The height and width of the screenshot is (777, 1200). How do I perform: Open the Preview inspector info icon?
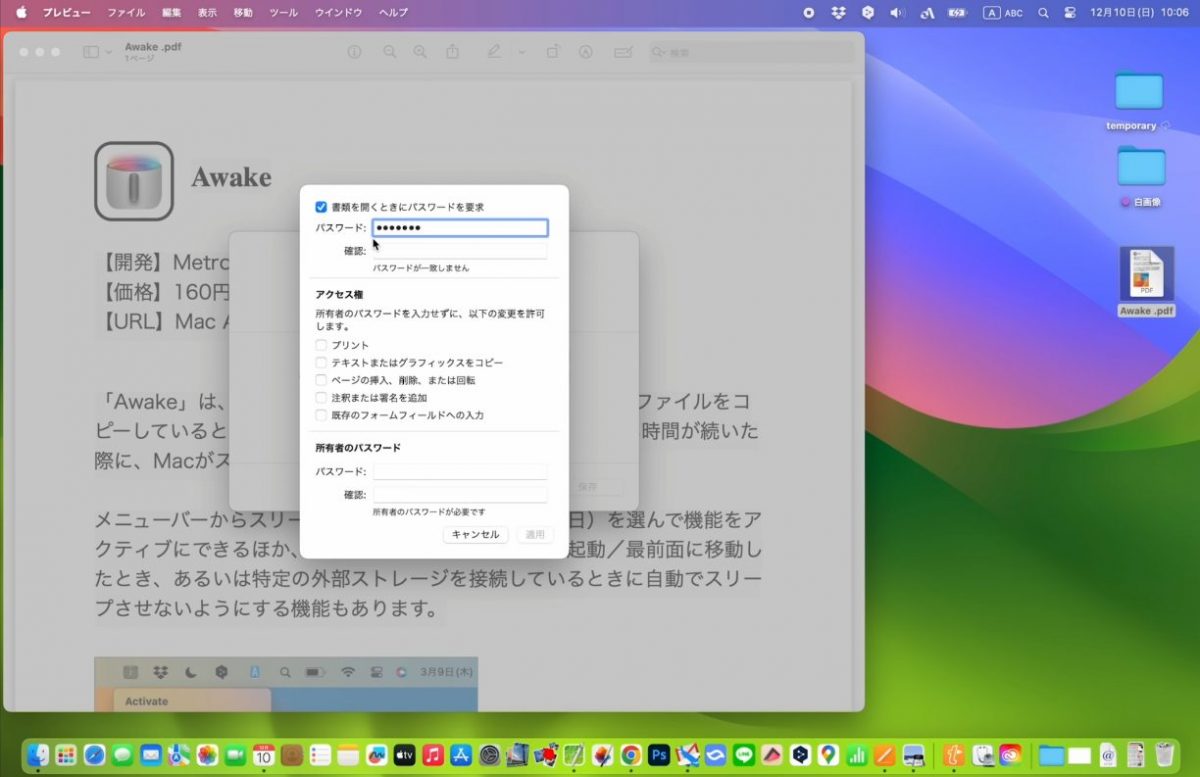354,52
